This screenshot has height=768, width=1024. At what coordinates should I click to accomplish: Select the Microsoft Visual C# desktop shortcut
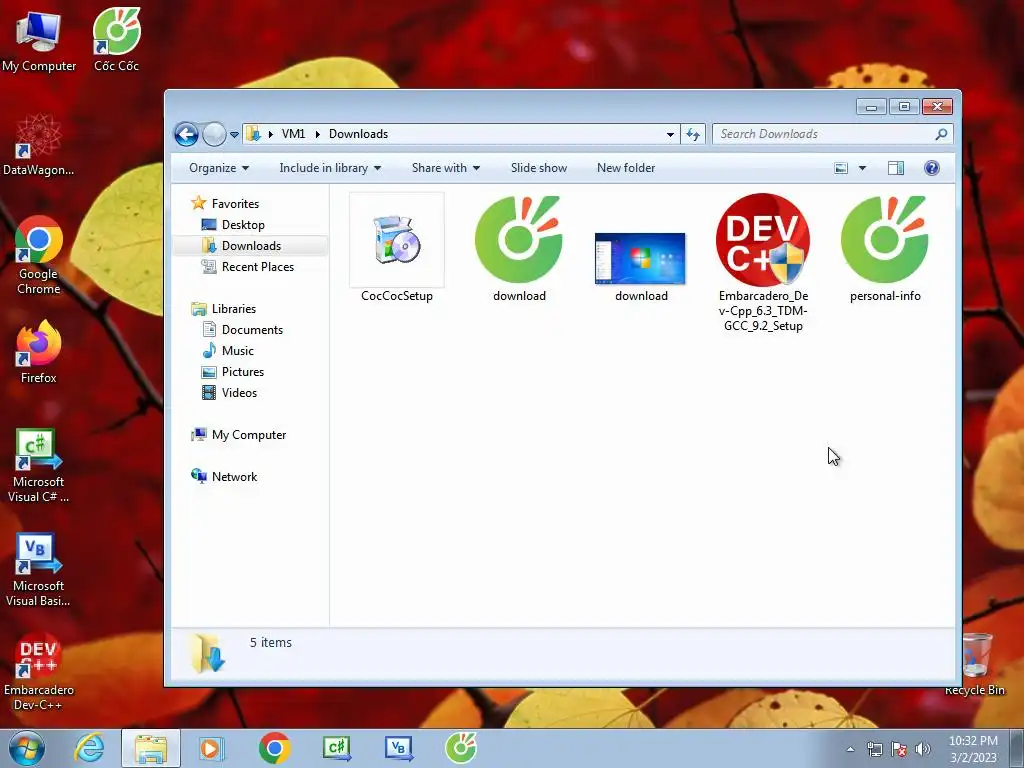[x=39, y=465]
